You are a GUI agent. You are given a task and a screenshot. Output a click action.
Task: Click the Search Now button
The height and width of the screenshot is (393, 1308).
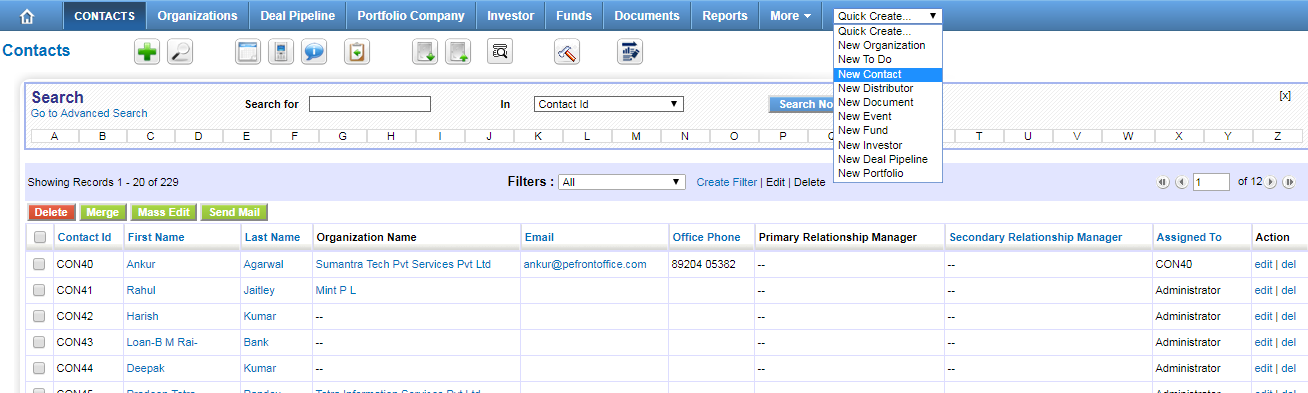tap(801, 104)
